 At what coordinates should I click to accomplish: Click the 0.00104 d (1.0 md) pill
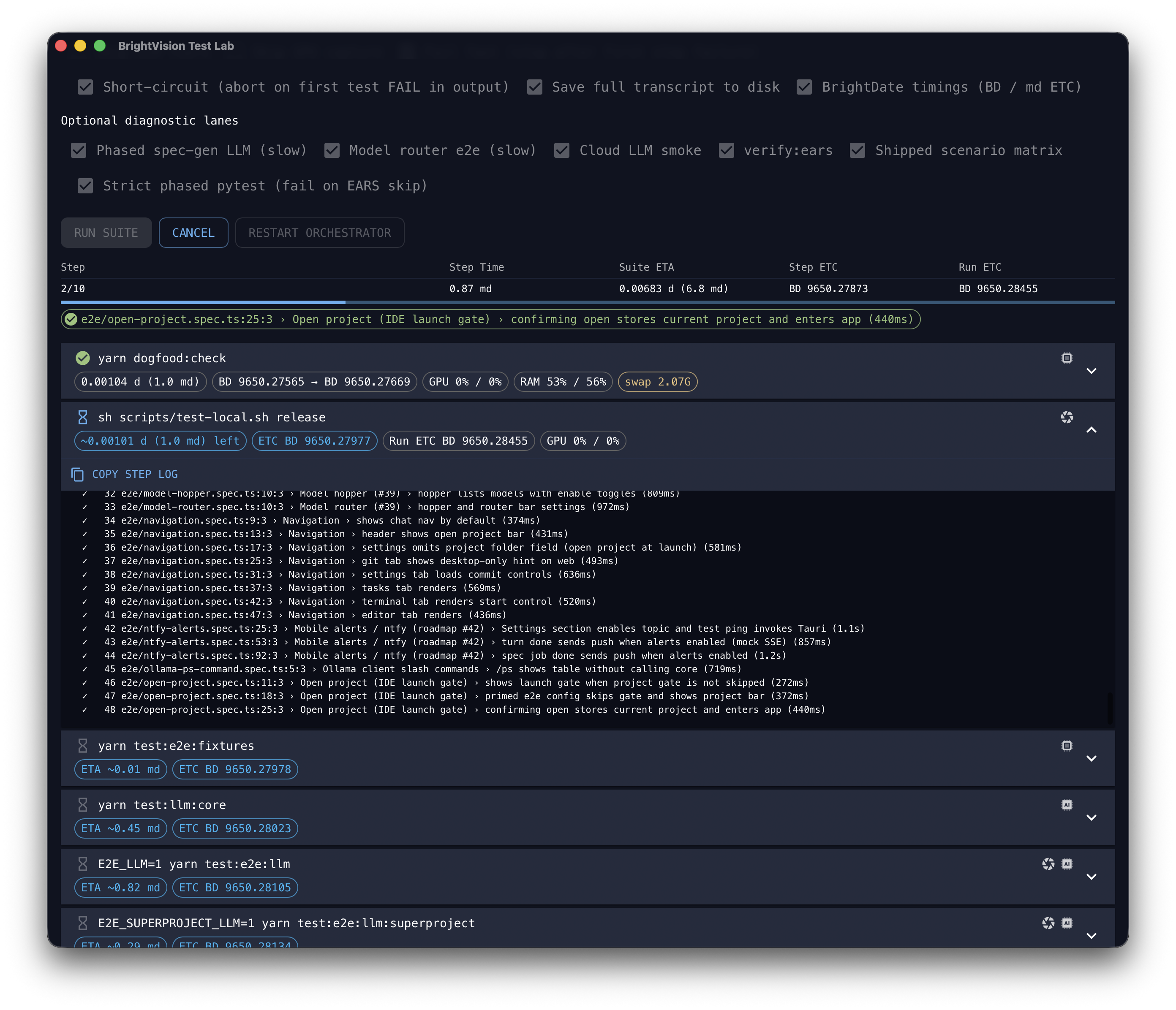(x=140, y=382)
